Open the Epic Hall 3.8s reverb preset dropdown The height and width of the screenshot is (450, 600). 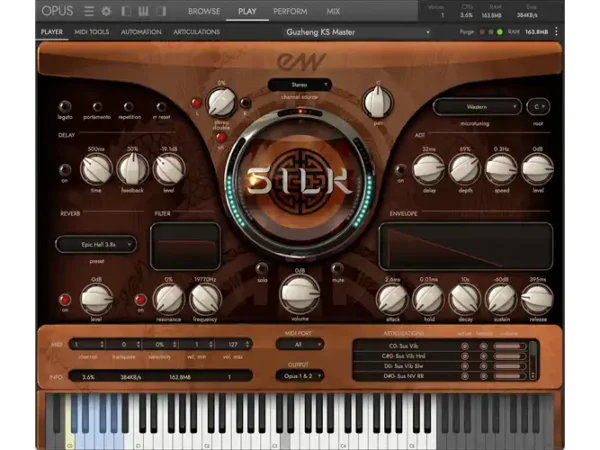click(x=96, y=245)
